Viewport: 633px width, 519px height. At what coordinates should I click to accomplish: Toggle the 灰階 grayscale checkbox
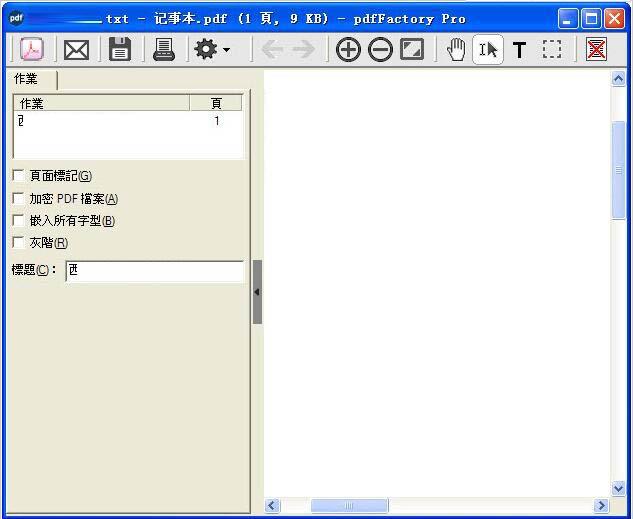click(x=19, y=242)
